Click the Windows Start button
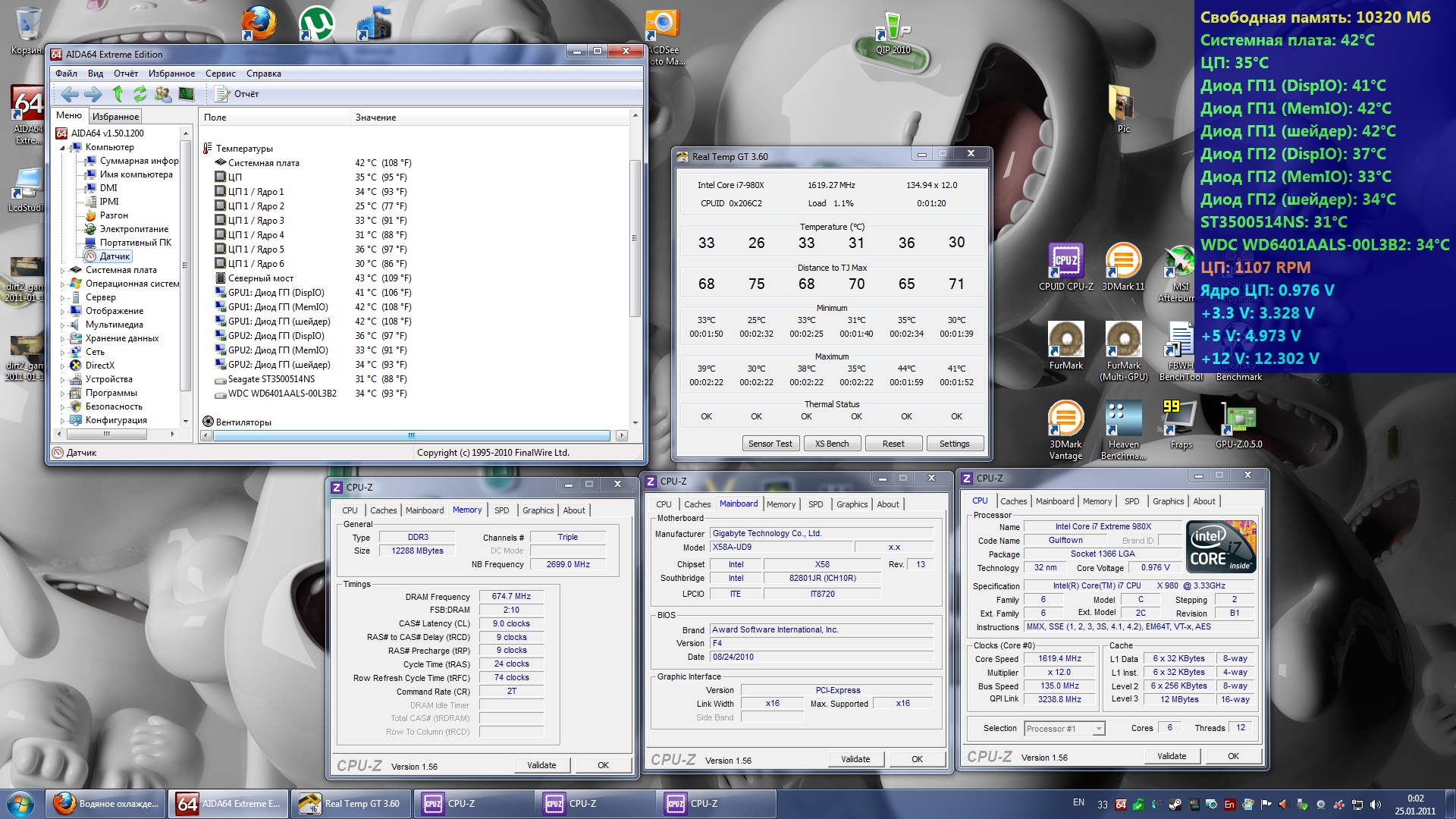The width and height of the screenshot is (1456, 819). [20, 804]
